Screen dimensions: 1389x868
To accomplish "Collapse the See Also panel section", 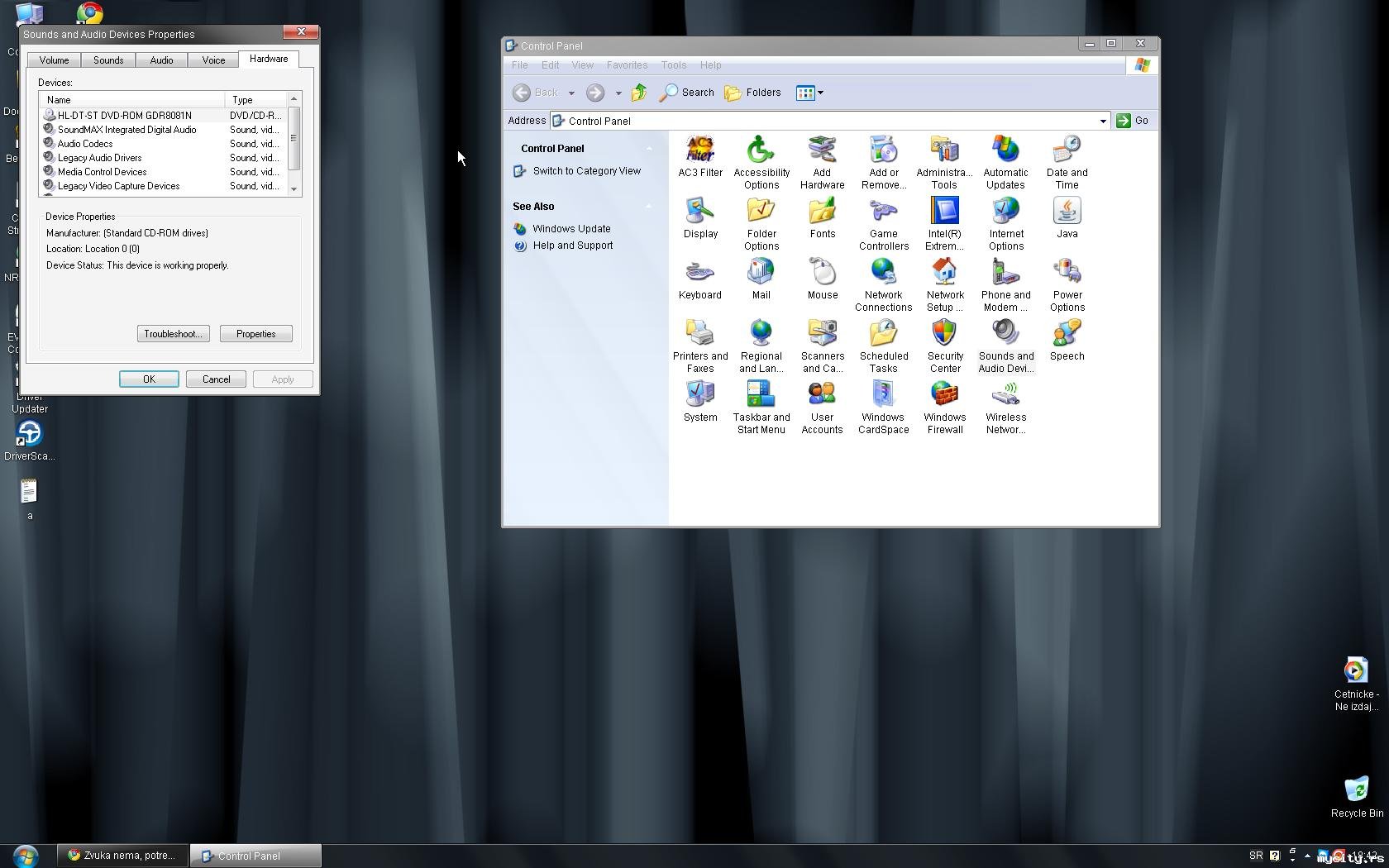I will point(649,207).
